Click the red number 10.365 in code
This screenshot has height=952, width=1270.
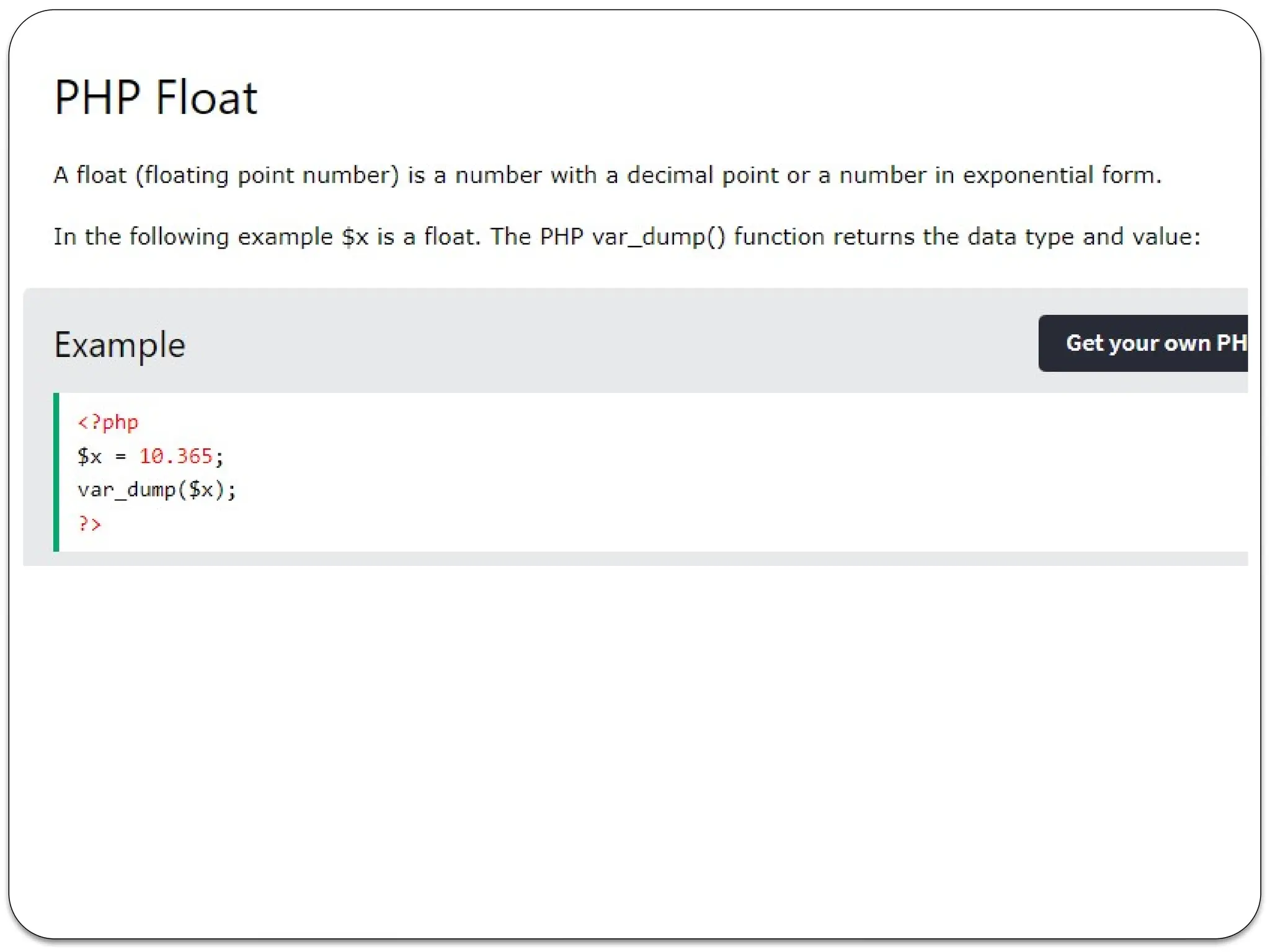point(175,456)
